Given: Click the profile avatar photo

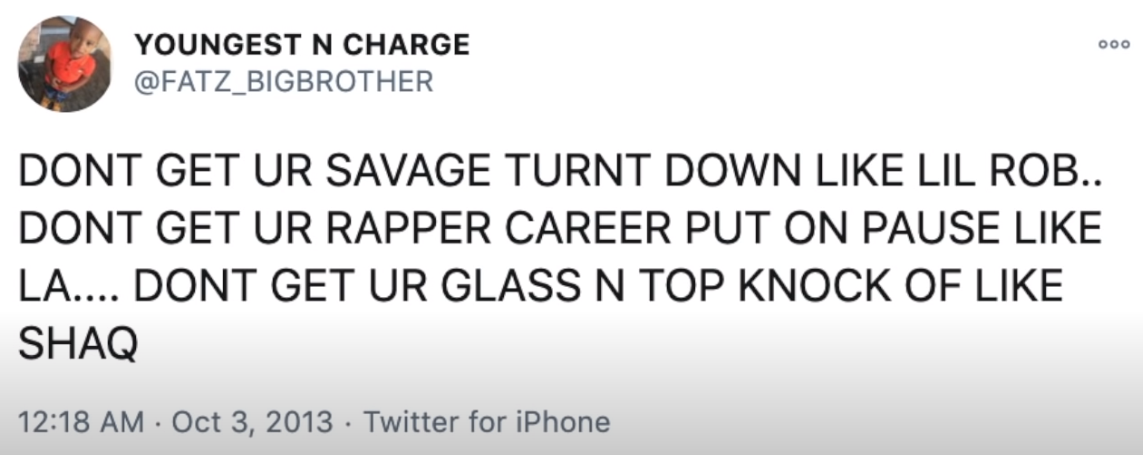Looking at the screenshot, I should (65, 64).
